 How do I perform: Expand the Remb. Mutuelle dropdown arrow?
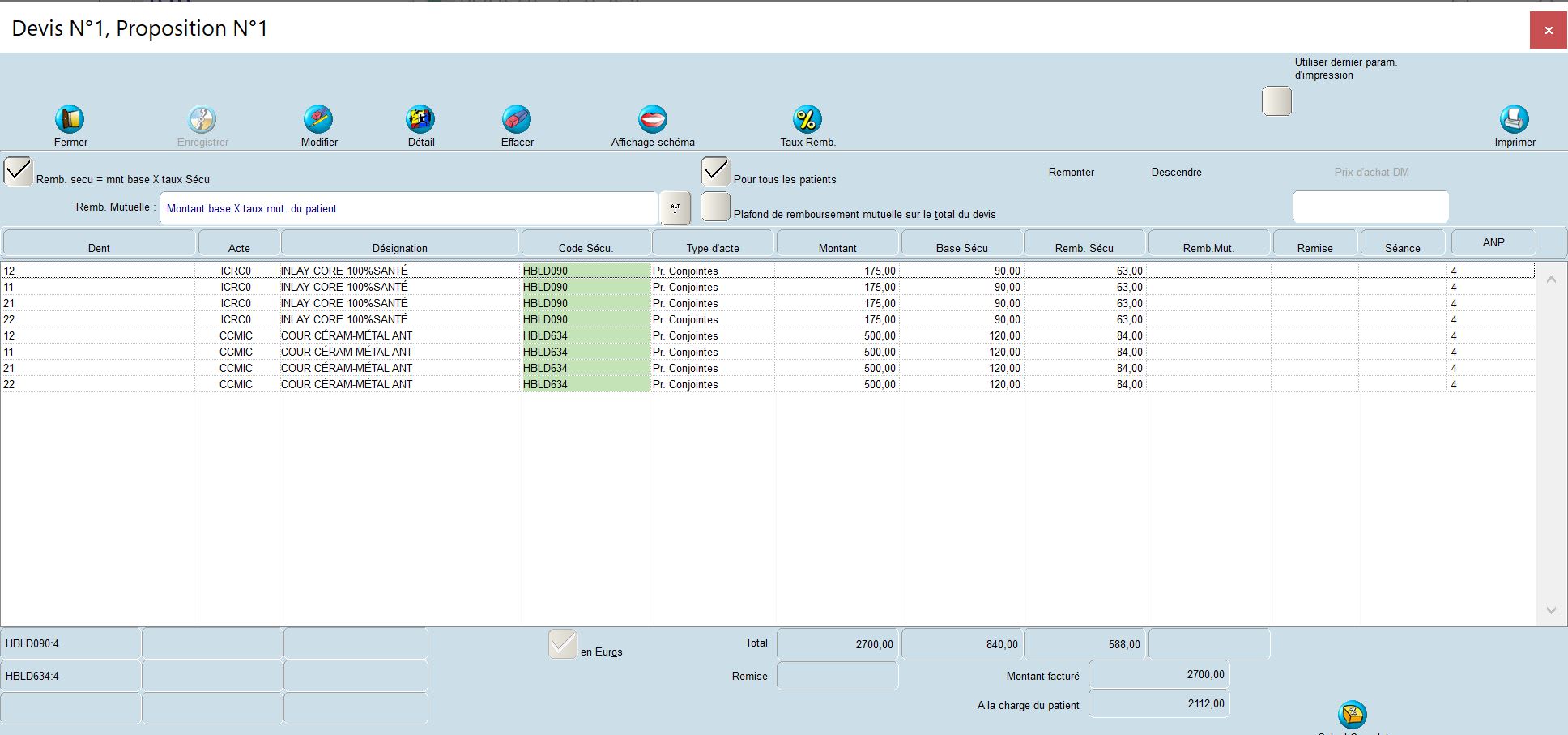pyautogui.click(x=675, y=208)
